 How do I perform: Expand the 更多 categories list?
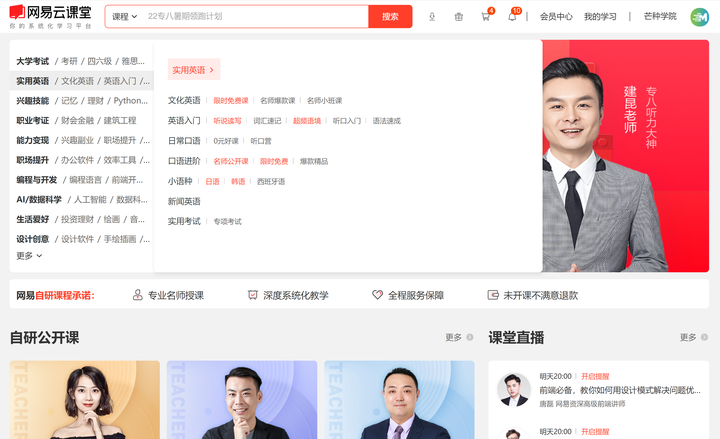(29, 256)
